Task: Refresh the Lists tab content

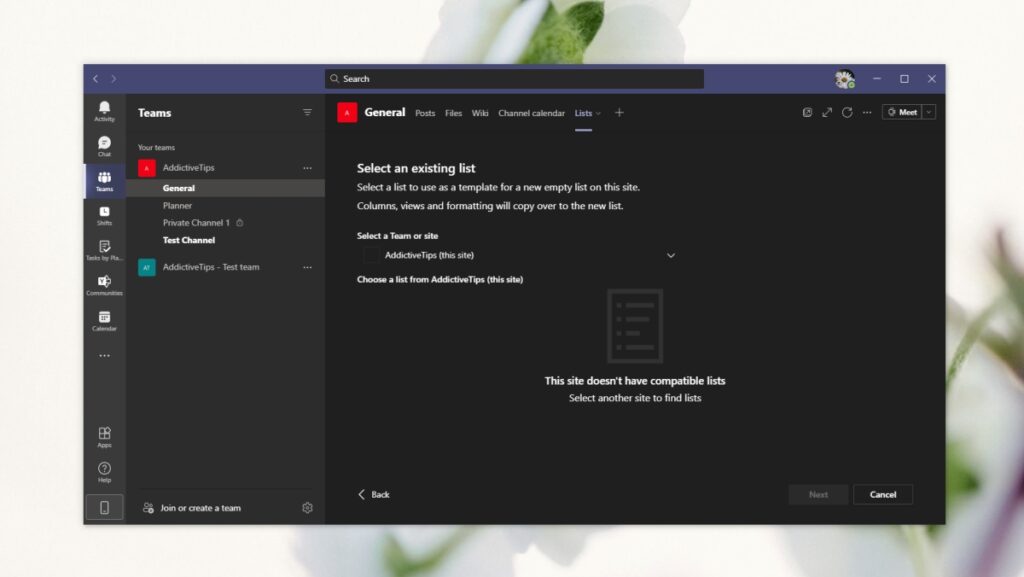Action: (846, 112)
